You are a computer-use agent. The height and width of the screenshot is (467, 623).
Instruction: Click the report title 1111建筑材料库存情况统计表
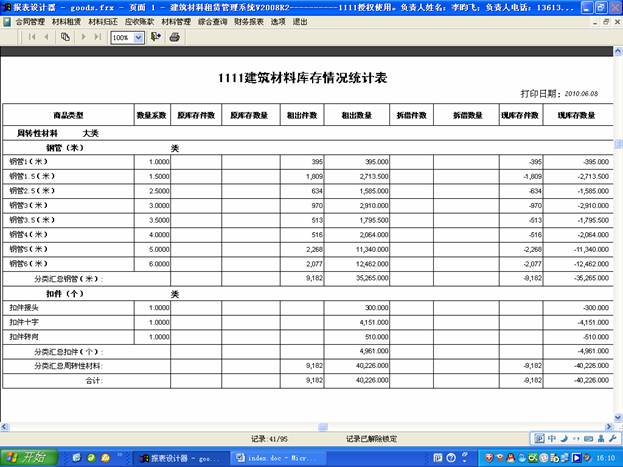click(310, 77)
